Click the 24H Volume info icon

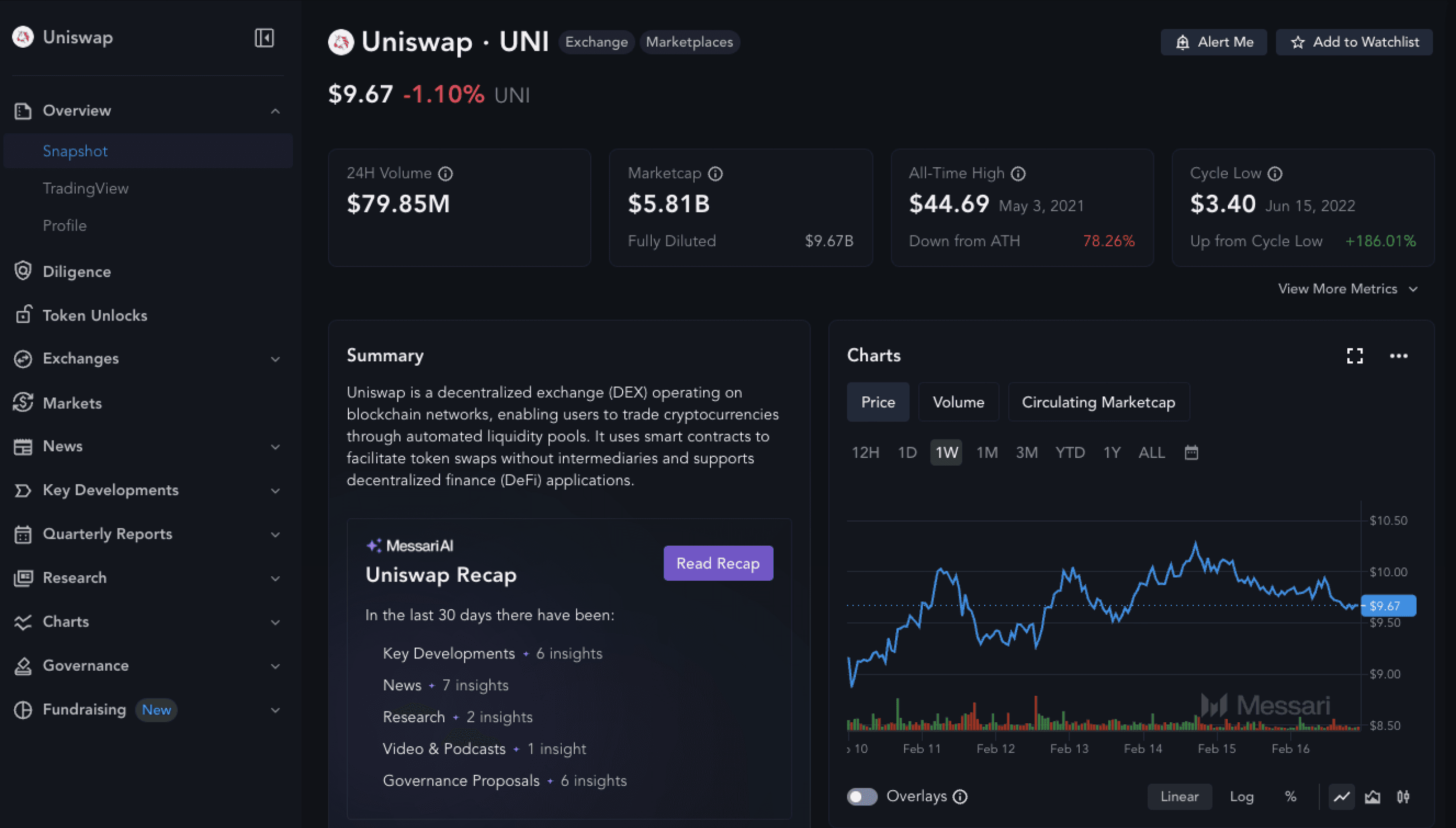(445, 174)
